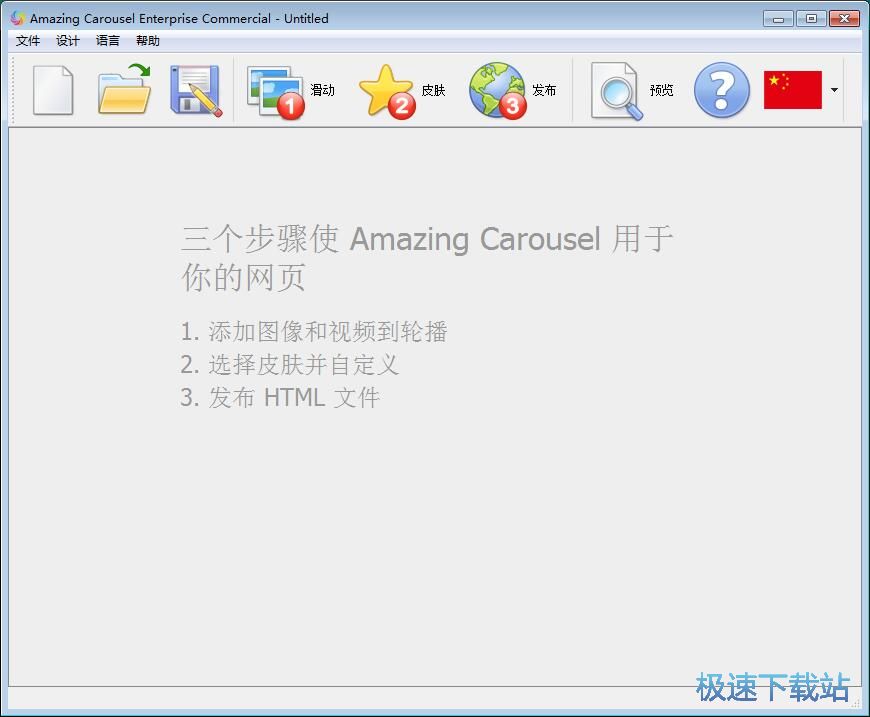
Task: Close the Amazing Carousel window
Action: click(844, 19)
